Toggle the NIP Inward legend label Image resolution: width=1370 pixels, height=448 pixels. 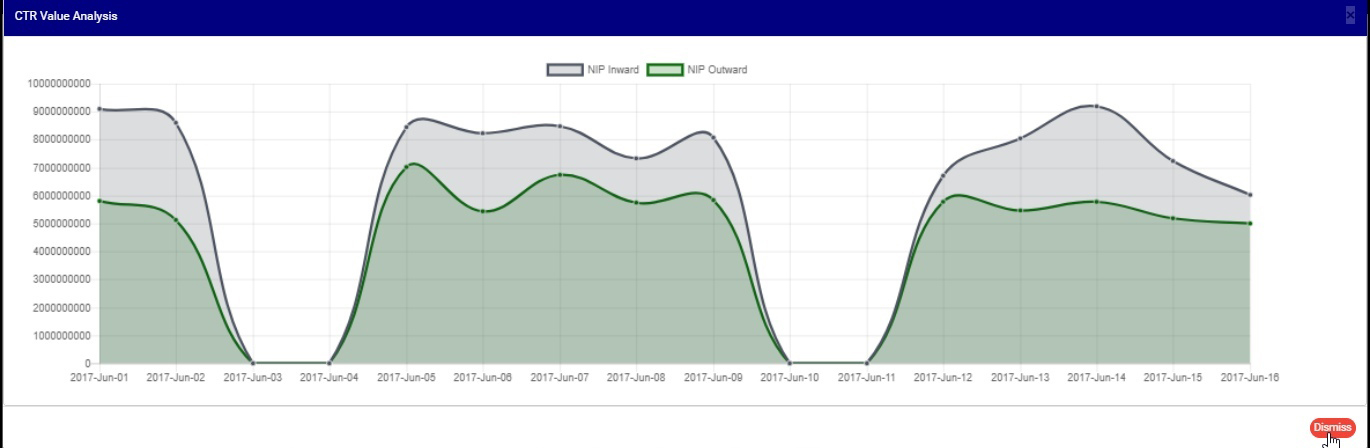tap(613, 70)
